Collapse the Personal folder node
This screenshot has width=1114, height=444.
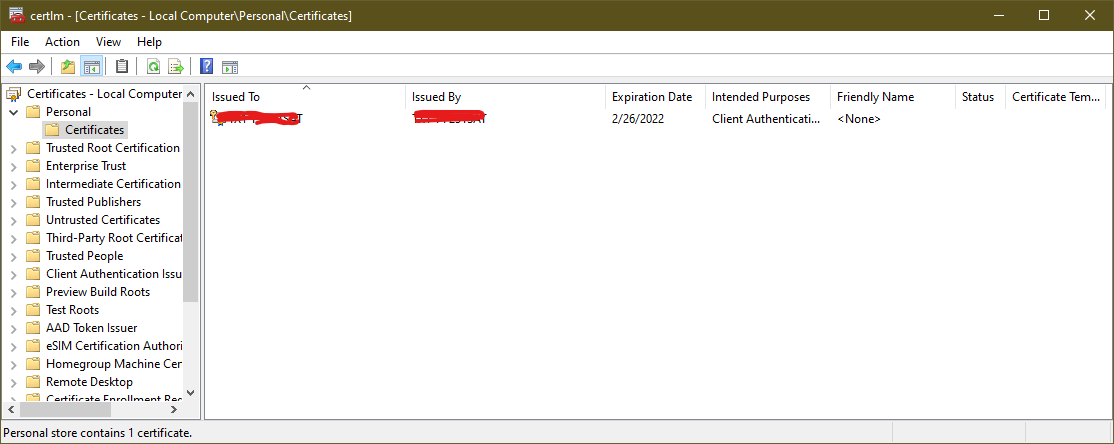[x=13, y=112]
